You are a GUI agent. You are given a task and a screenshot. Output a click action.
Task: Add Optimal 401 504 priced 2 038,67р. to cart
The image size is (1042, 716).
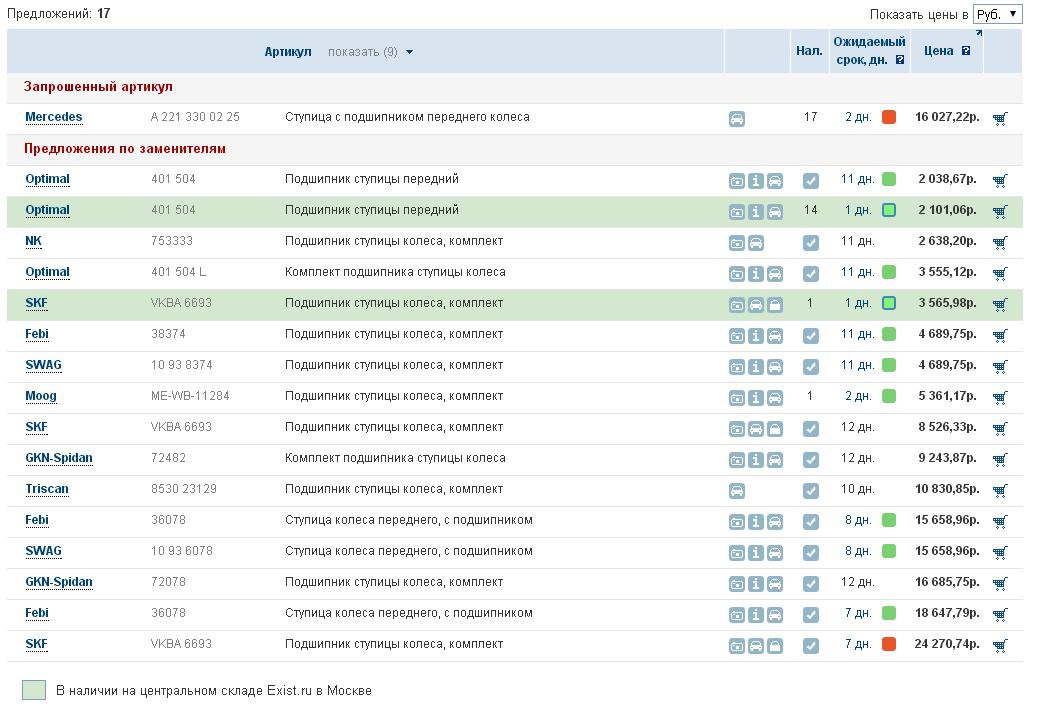click(1000, 180)
